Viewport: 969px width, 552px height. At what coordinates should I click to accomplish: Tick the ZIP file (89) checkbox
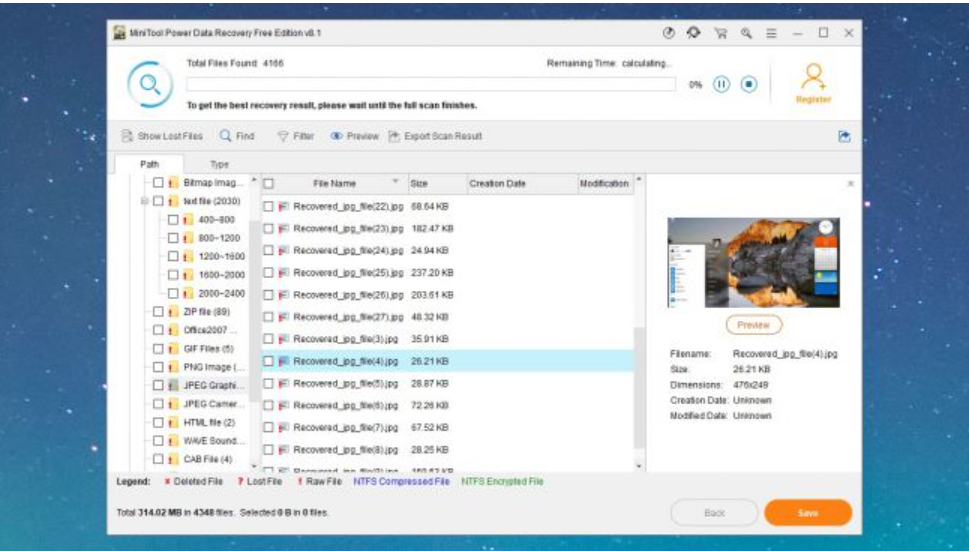tap(158, 312)
